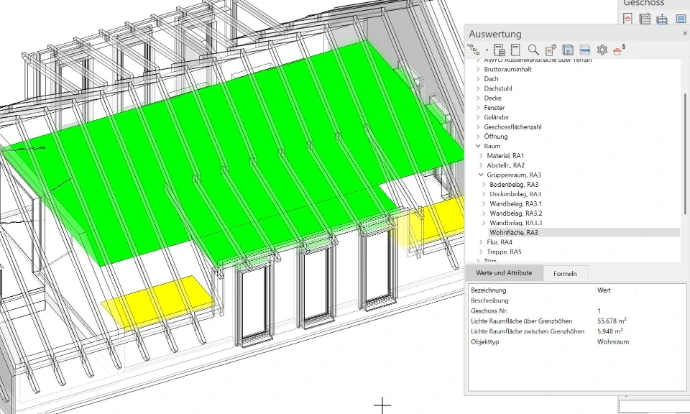Click the blue save disk icon
This screenshot has width=690, height=414.
[567, 49]
